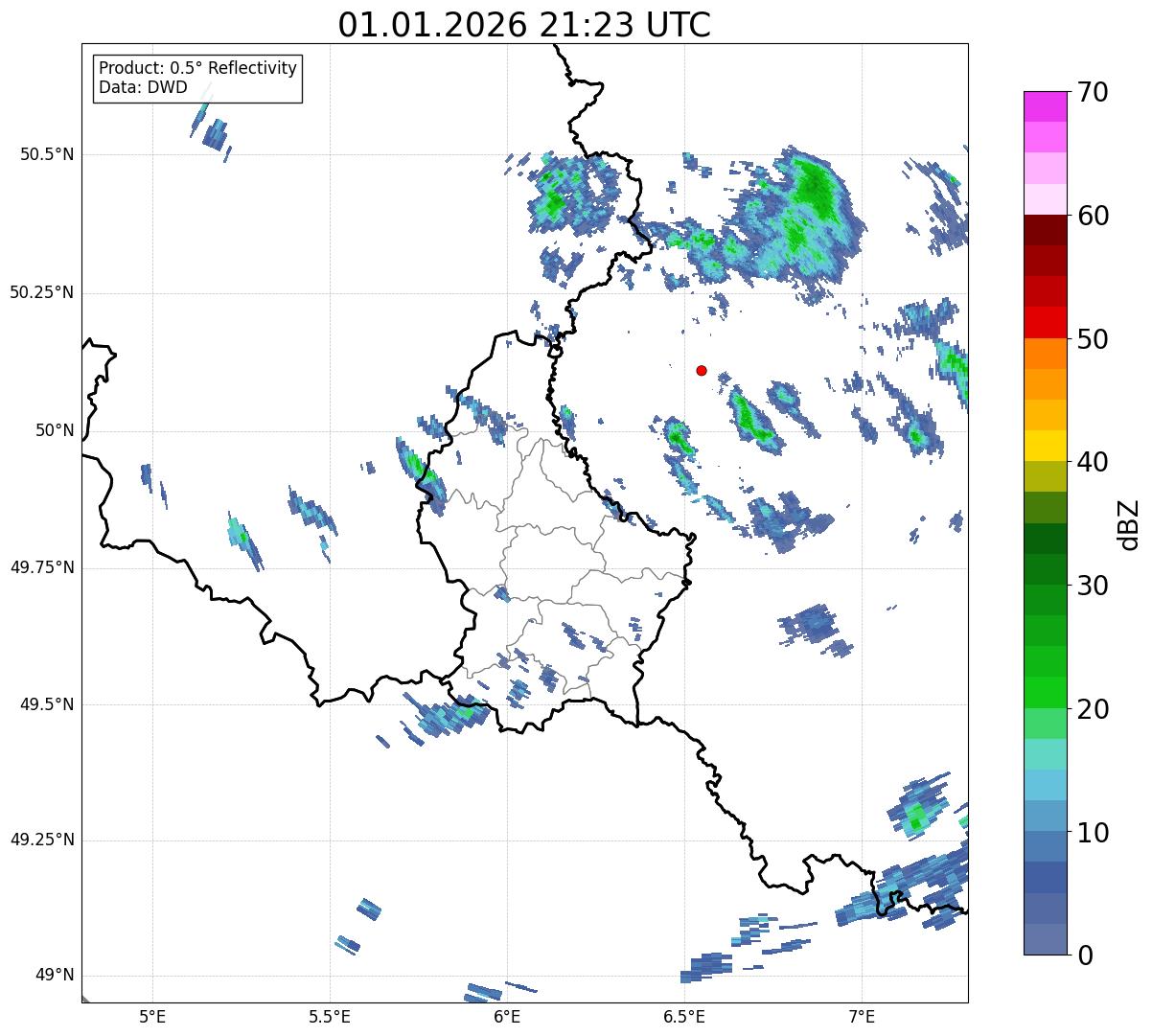Screen dimensions: 1152x1036
Task: Click the longitude label 6.5°E
Action: 684,1016
